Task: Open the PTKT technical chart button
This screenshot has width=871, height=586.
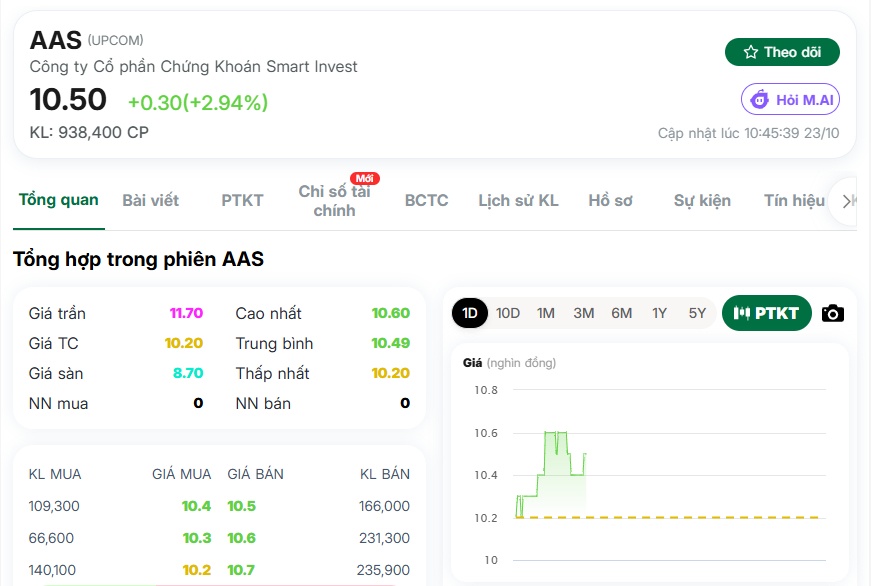Action: pos(767,313)
